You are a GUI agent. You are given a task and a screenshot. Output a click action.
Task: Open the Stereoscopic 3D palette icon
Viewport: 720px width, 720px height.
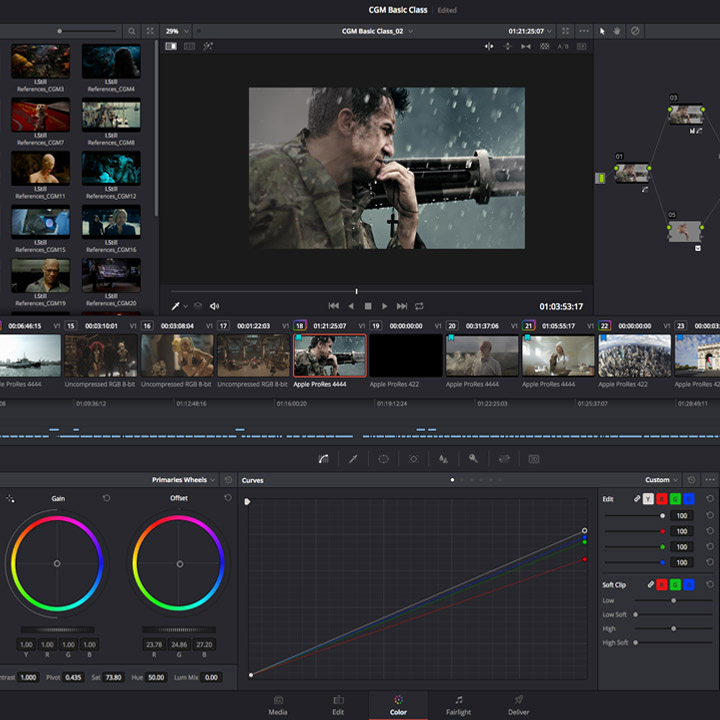(x=534, y=459)
